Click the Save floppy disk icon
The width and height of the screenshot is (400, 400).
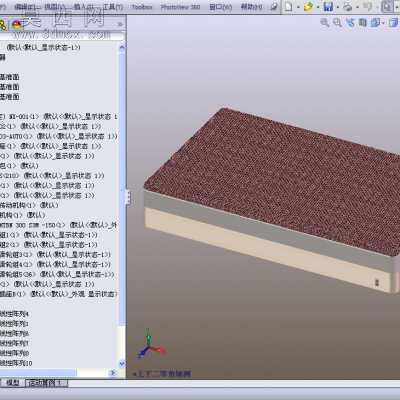(328, 6)
